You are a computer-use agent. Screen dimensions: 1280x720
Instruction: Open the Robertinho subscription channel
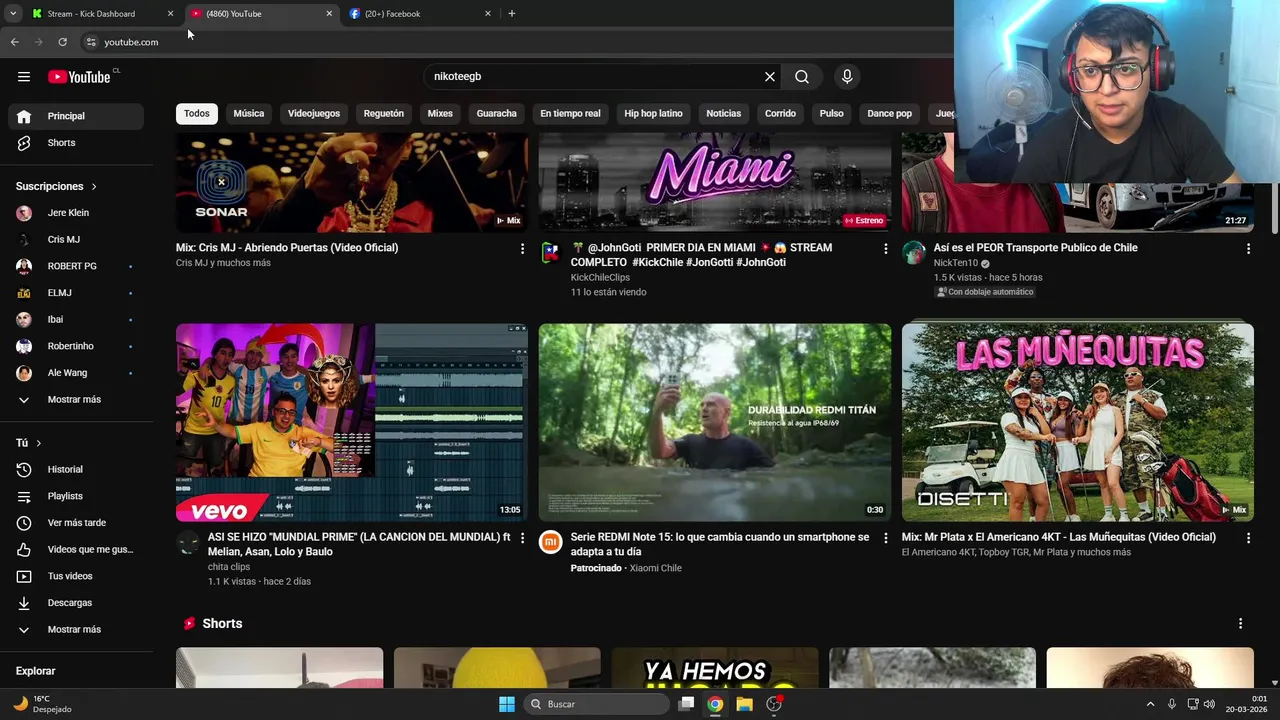[76, 346]
